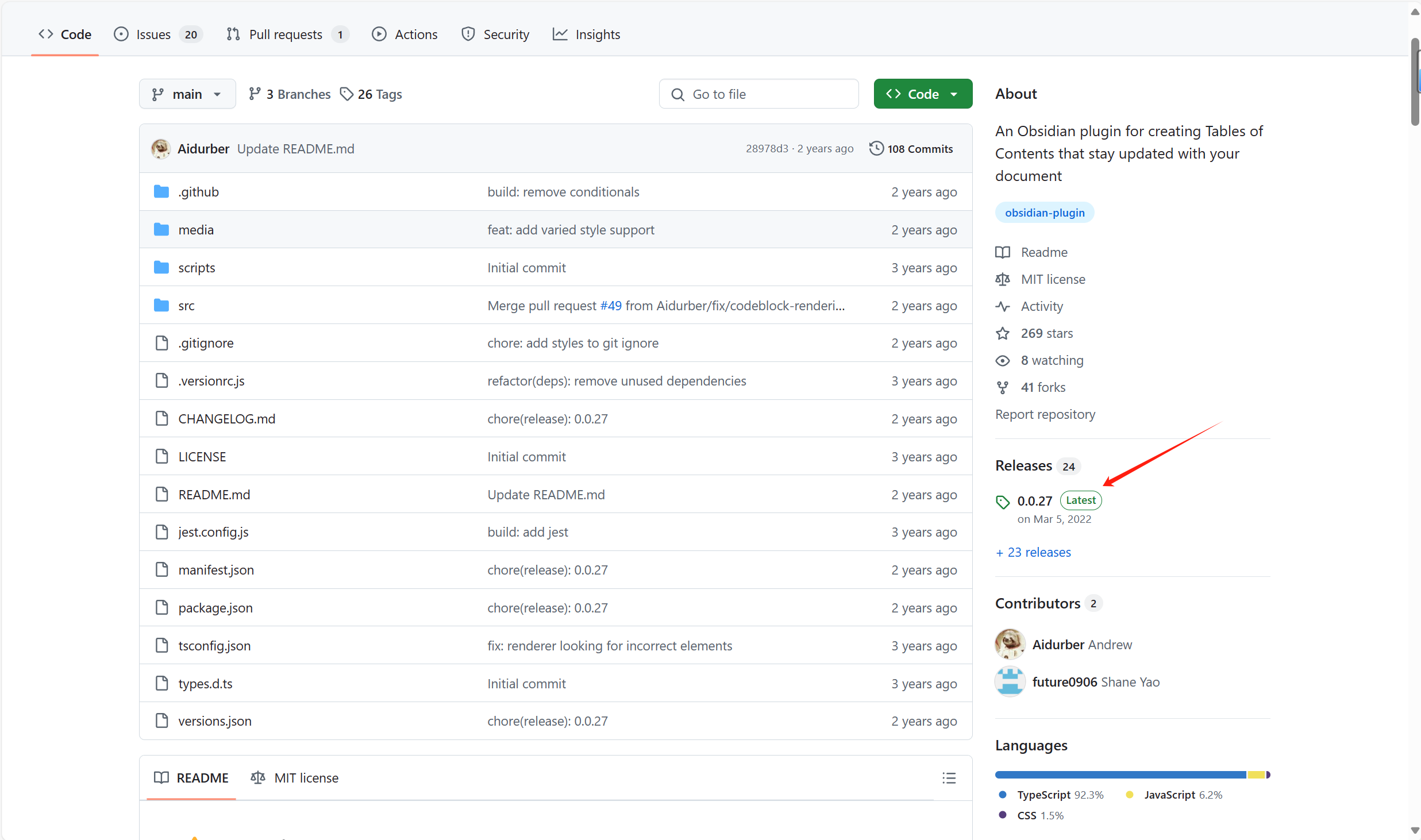This screenshot has width=1421, height=840.
Task: Click the 8 watching eye icon
Action: (1003, 360)
